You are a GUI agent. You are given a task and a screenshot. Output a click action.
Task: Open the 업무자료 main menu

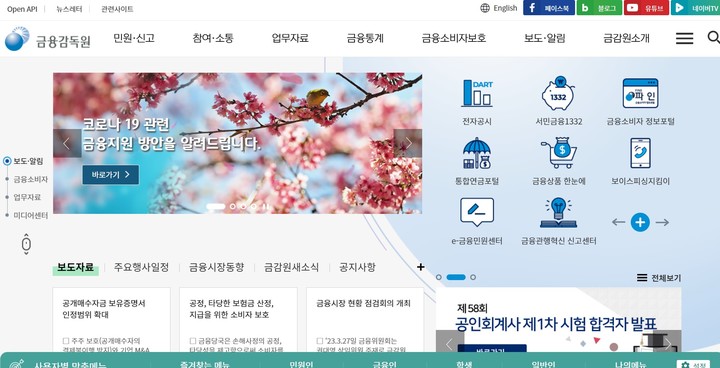pyautogui.click(x=290, y=39)
